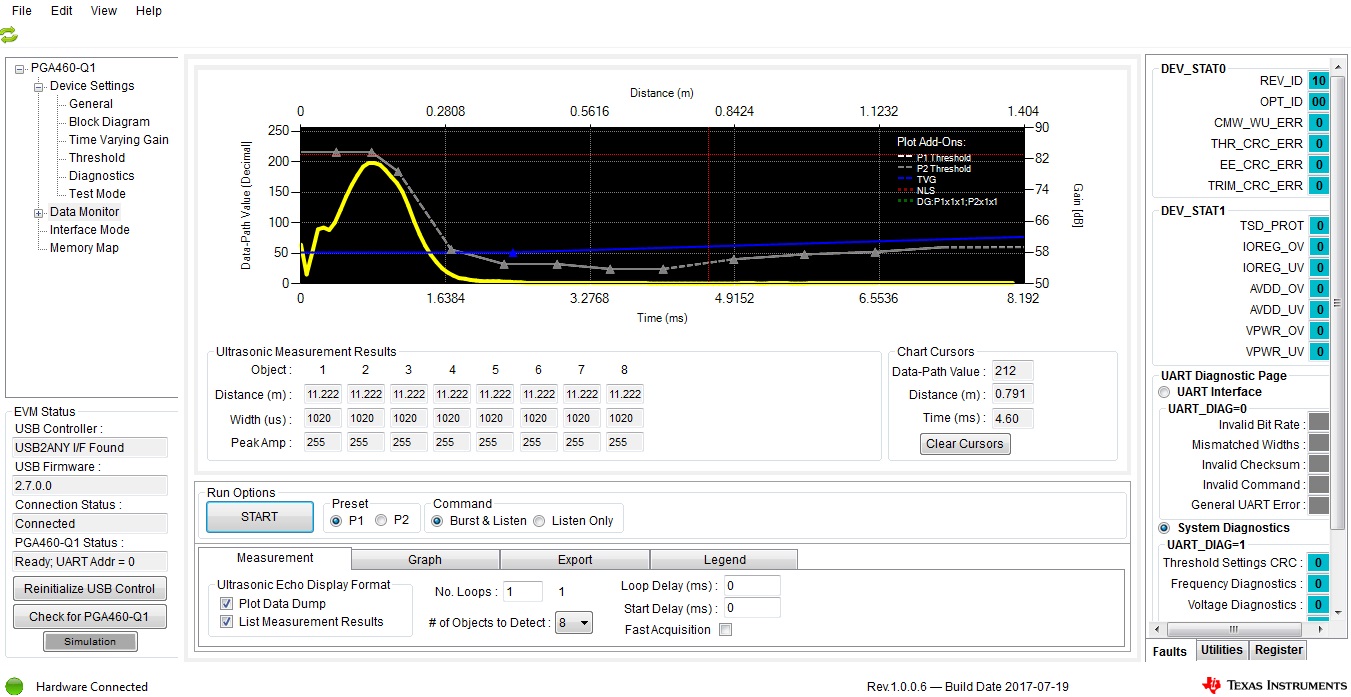Image resolution: width=1351 pixels, height=697 pixels.
Task: Open the View menu
Action: click(104, 11)
